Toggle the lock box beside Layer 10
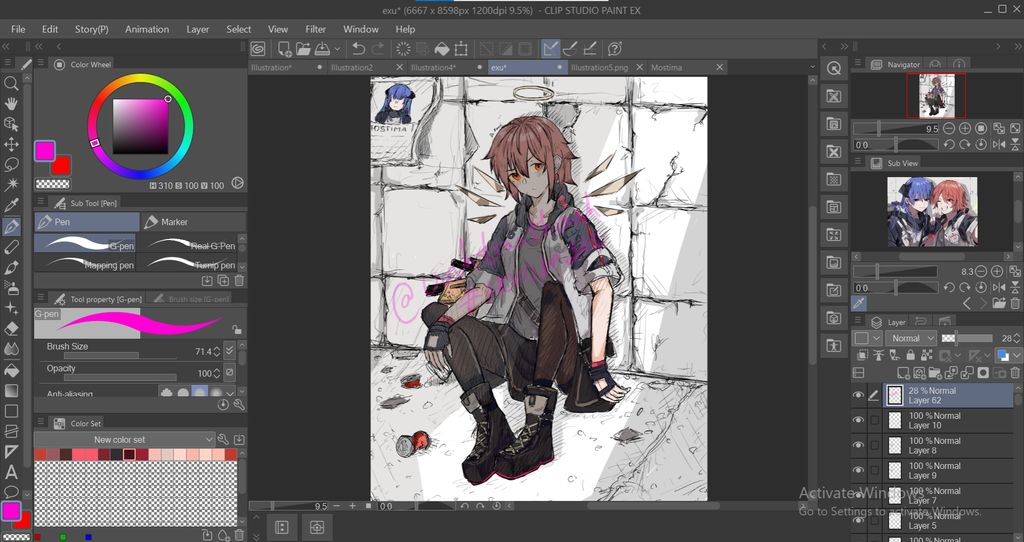The height and width of the screenshot is (542, 1024). point(874,420)
